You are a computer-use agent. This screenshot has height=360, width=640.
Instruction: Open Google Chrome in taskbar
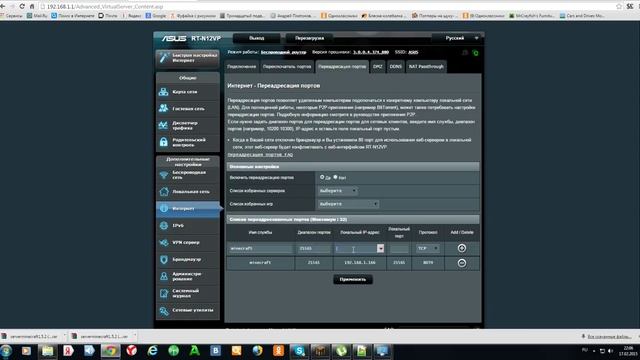tap(110, 351)
